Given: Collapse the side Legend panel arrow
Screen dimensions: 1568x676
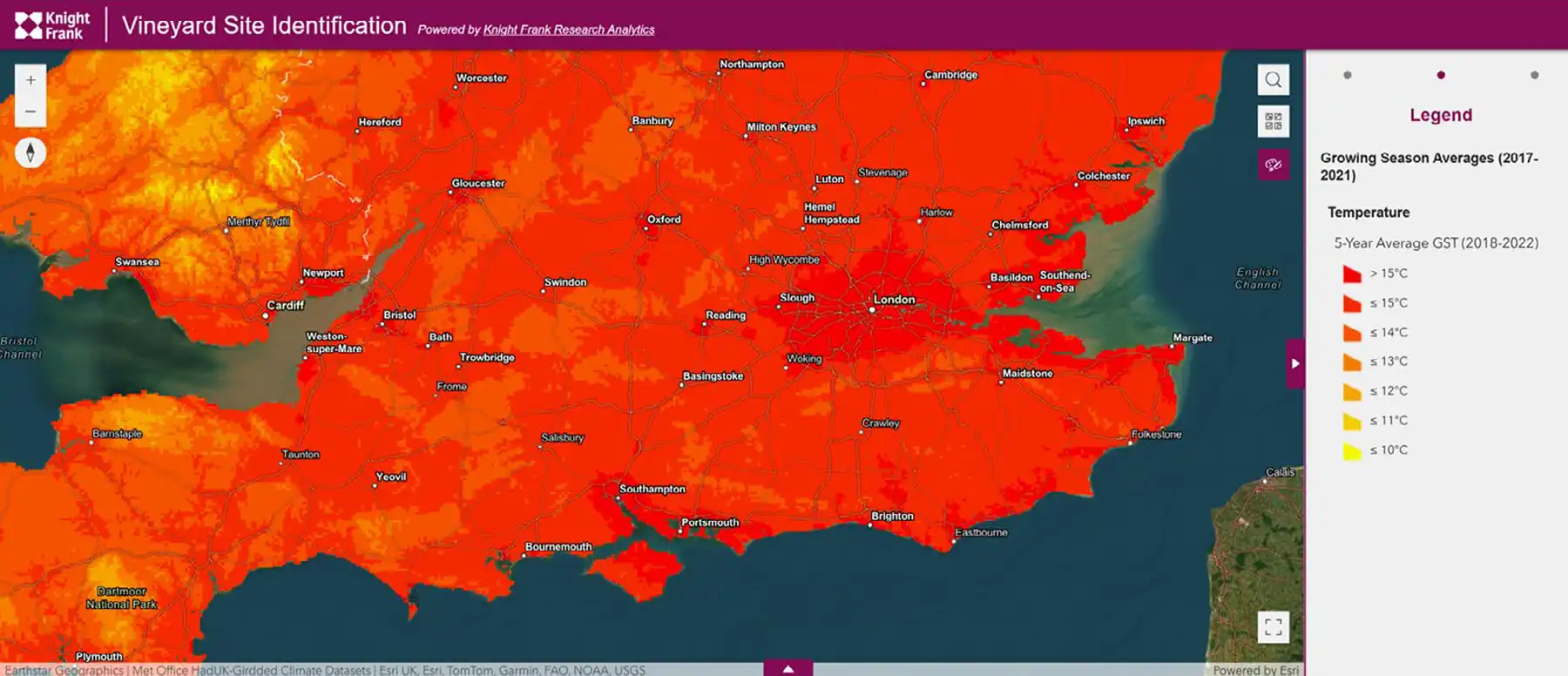Looking at the screenshot, I should [1295, 363].
